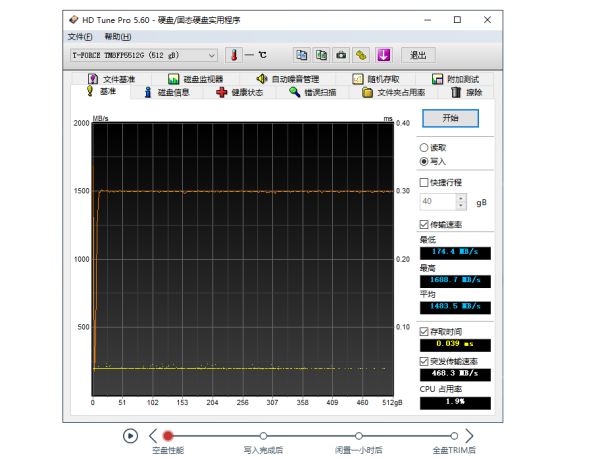
Task: Switch to the 磁盘信息 tab
Action: click(166, 92)
